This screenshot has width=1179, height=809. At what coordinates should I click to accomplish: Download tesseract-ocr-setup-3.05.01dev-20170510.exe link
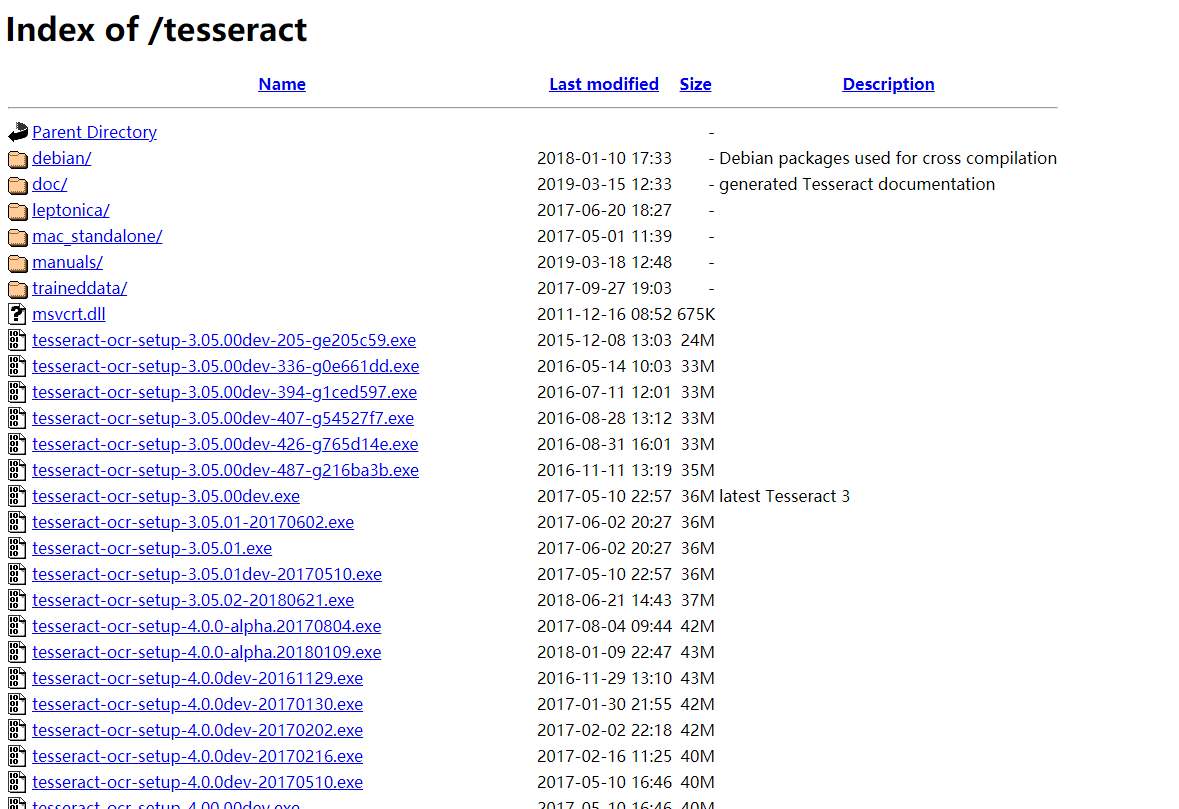pyautogui.click(x=207, y=574)
